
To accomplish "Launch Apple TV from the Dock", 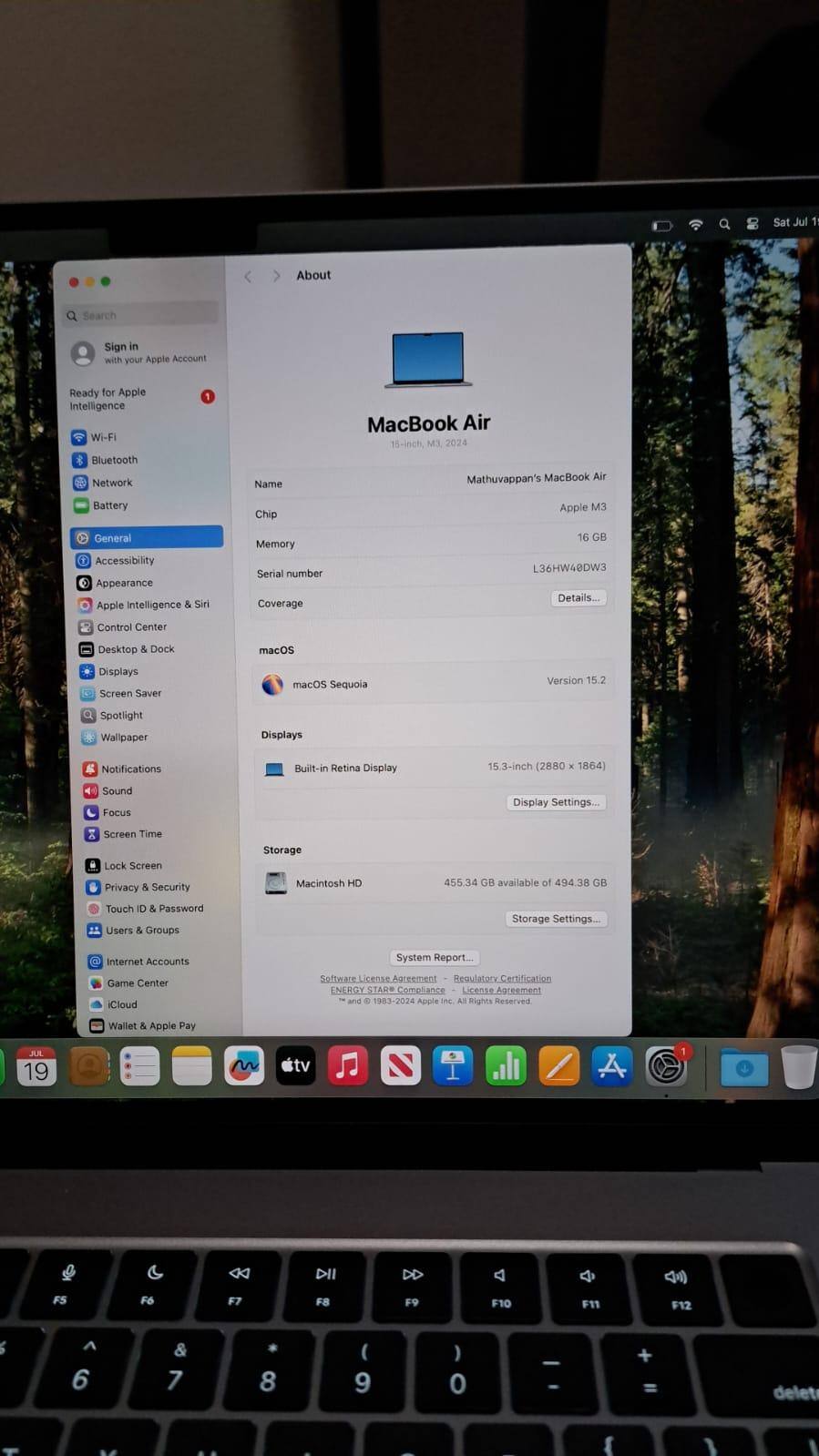I will point(295,1065).
